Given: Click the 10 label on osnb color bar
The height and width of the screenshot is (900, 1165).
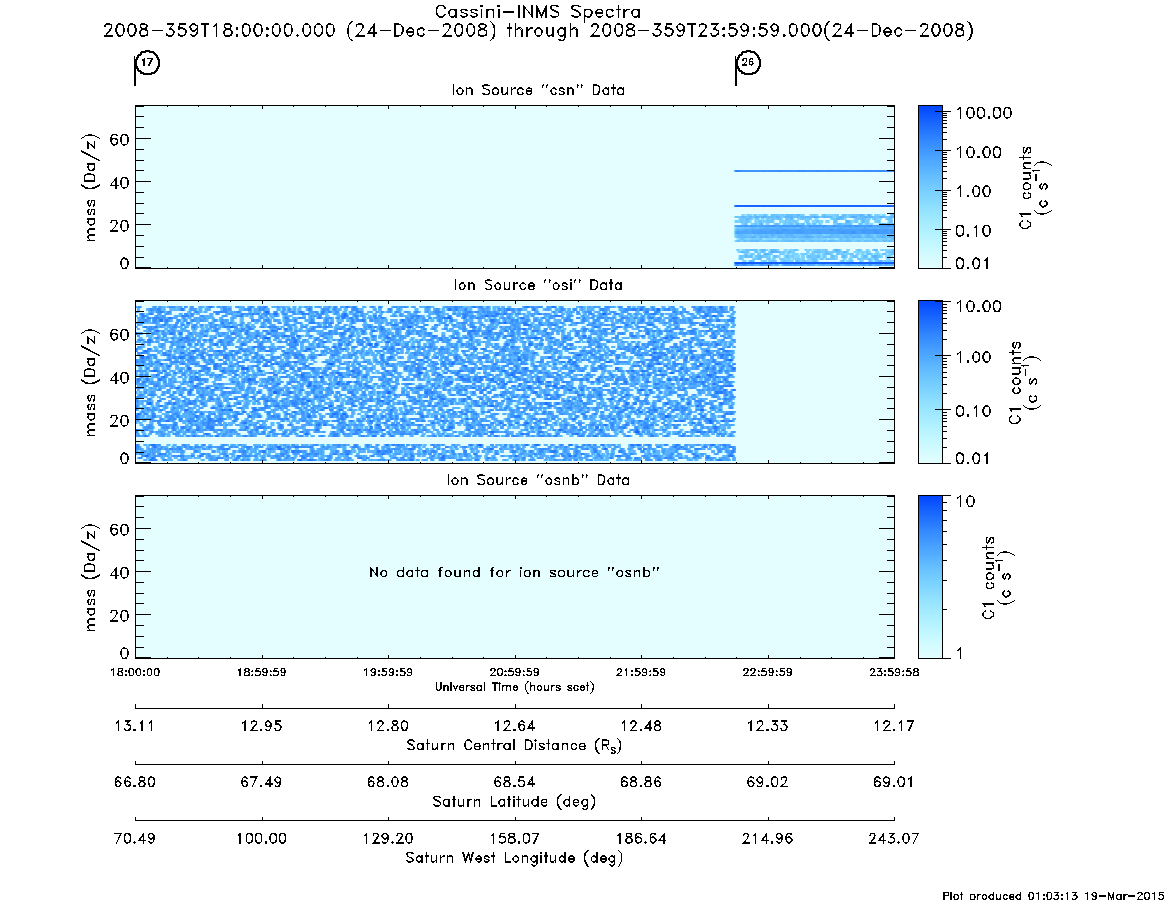Looking at the screenshot, I should coord(965,502).
